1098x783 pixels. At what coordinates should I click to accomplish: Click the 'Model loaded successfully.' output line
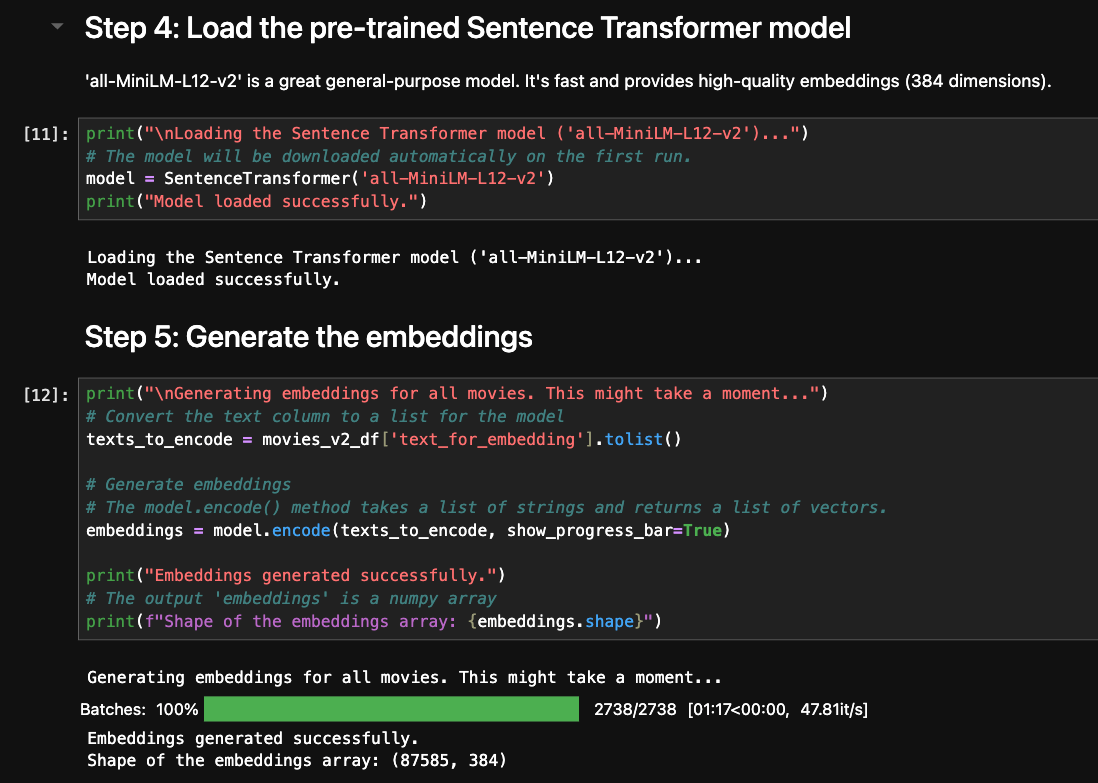pos(213,279)
